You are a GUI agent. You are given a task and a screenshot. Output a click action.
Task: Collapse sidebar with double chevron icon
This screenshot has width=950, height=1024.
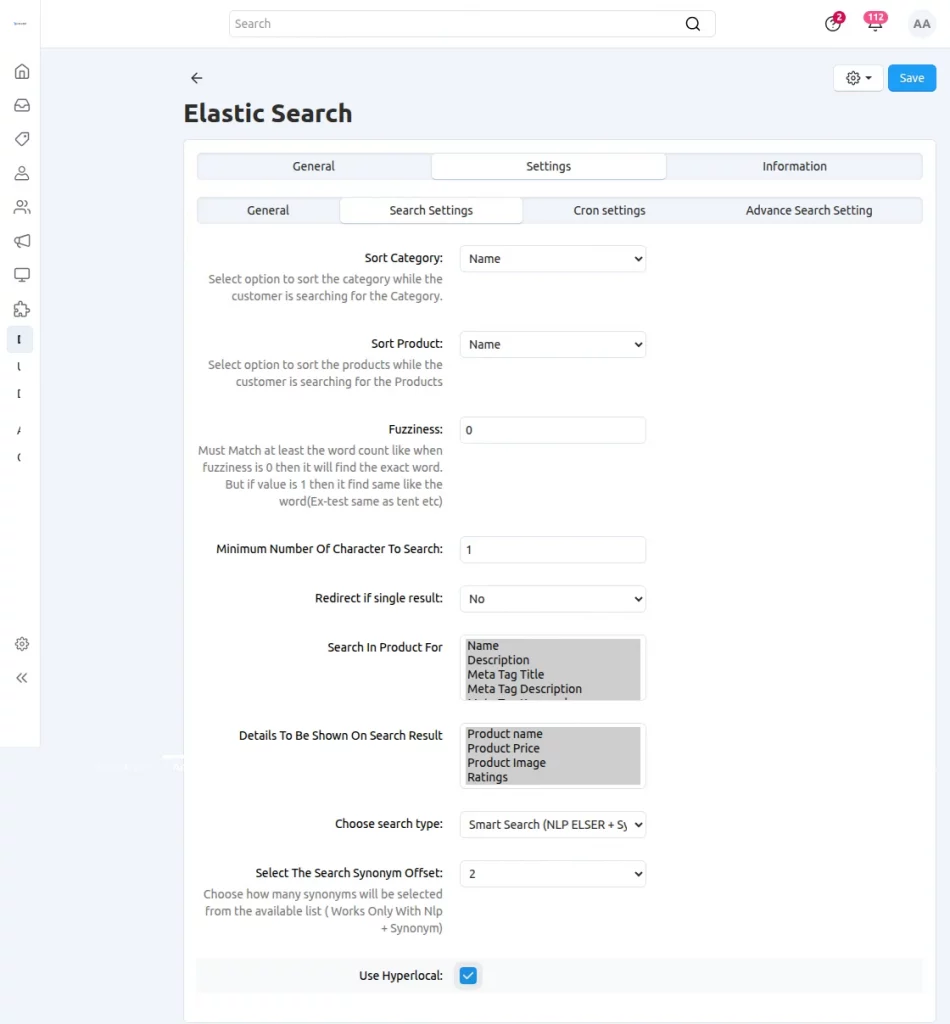pos(22,678)
